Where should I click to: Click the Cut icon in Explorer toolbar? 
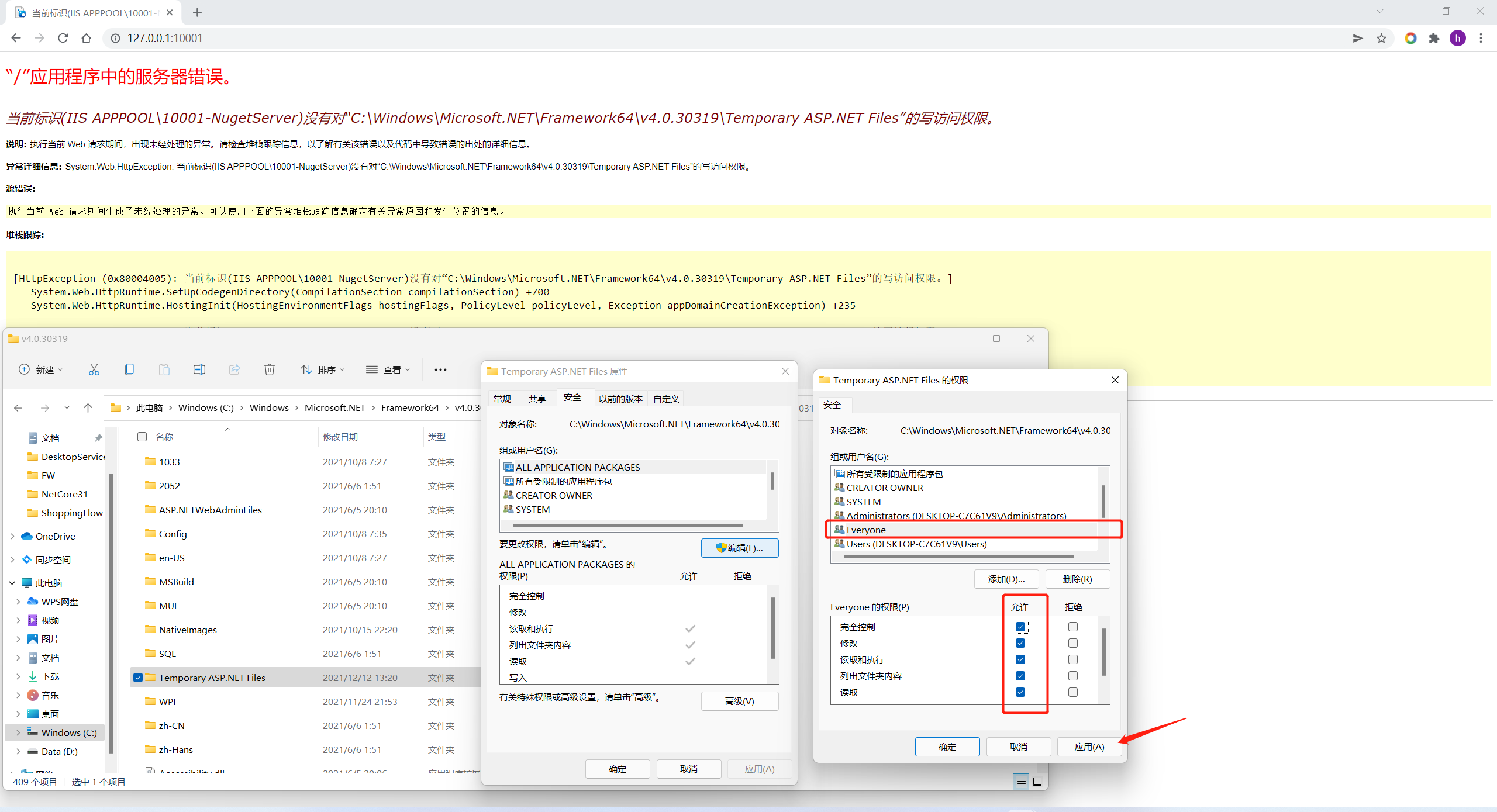(x=94, y=369)
